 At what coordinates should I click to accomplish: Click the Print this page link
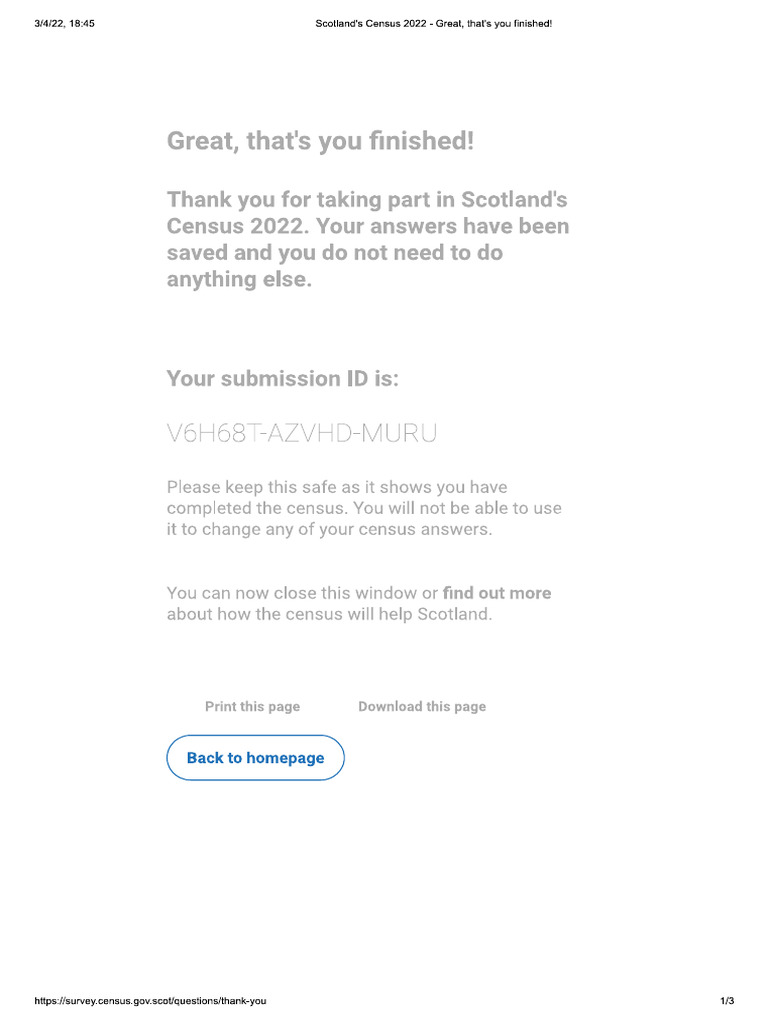[252, 706]
